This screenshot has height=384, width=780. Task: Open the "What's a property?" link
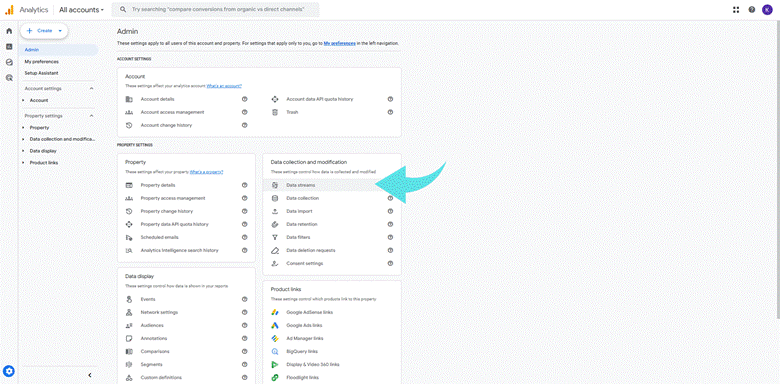(206, 172)
